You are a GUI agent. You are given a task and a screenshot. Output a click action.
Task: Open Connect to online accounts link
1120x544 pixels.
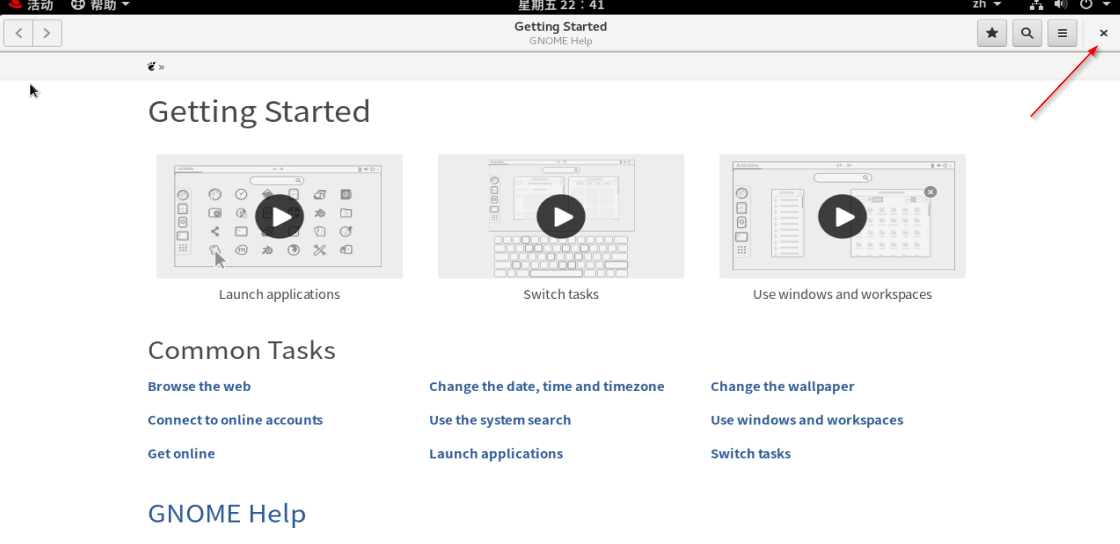[x=235, y=420]
